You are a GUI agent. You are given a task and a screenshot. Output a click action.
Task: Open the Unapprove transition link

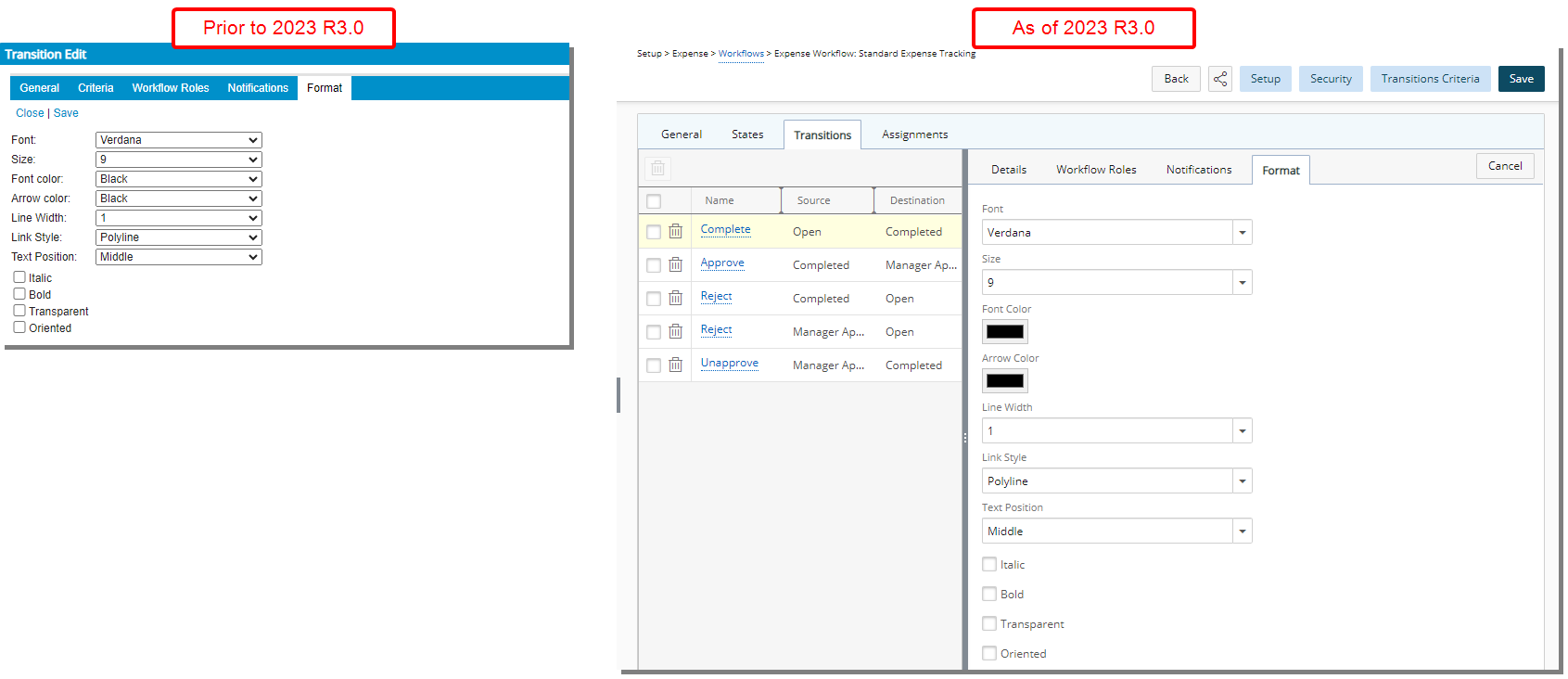point(729,363)
